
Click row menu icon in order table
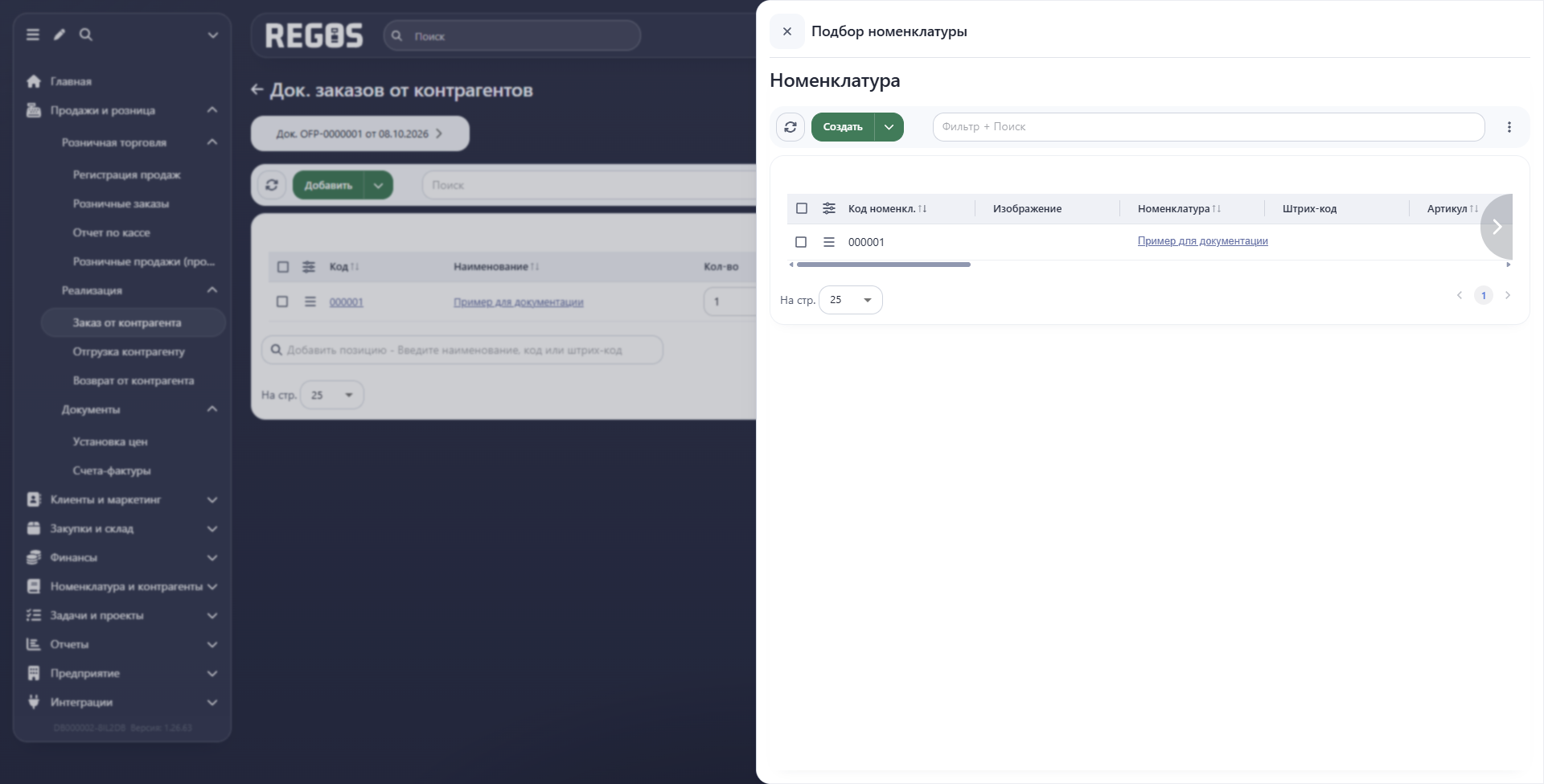pyautogui.click(x=310, y=302)
